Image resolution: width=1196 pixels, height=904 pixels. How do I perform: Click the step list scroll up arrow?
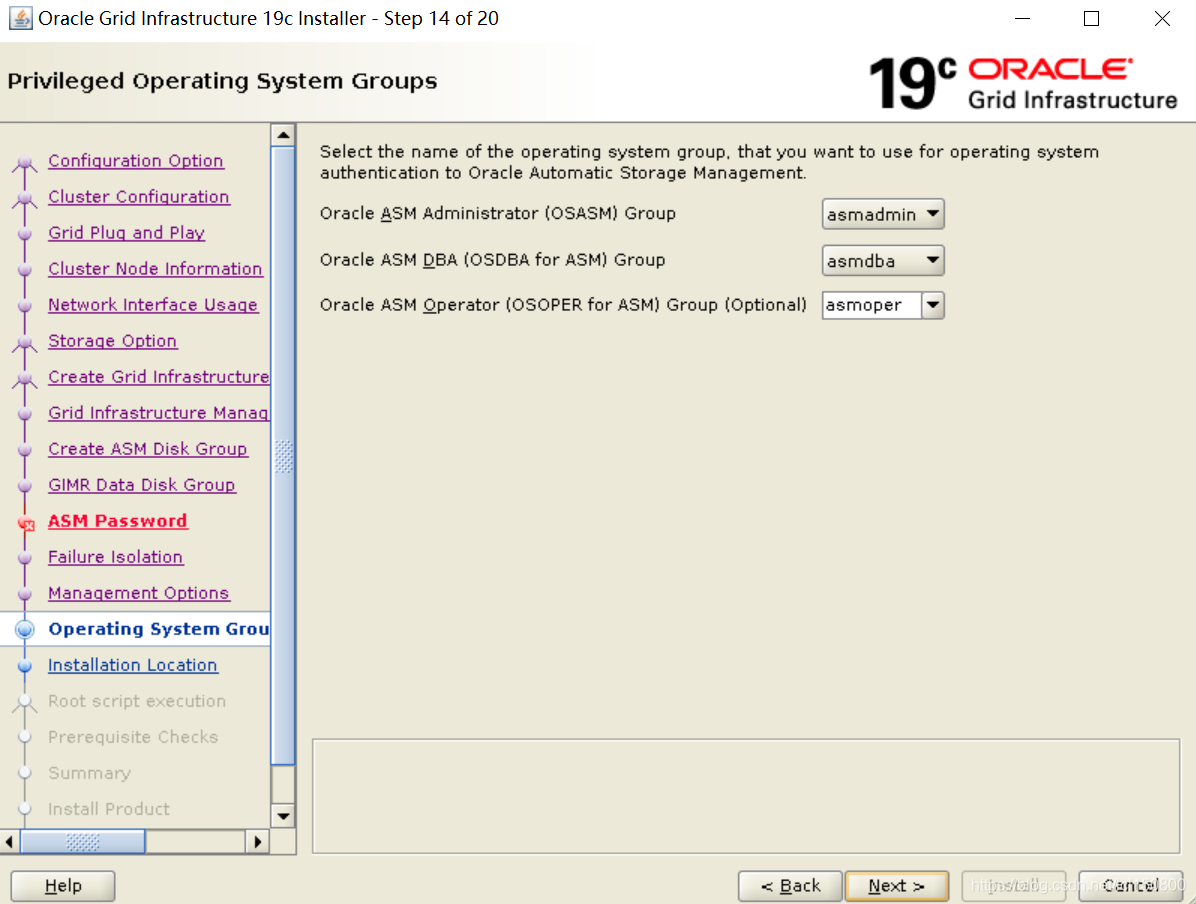tap(283, 135)
